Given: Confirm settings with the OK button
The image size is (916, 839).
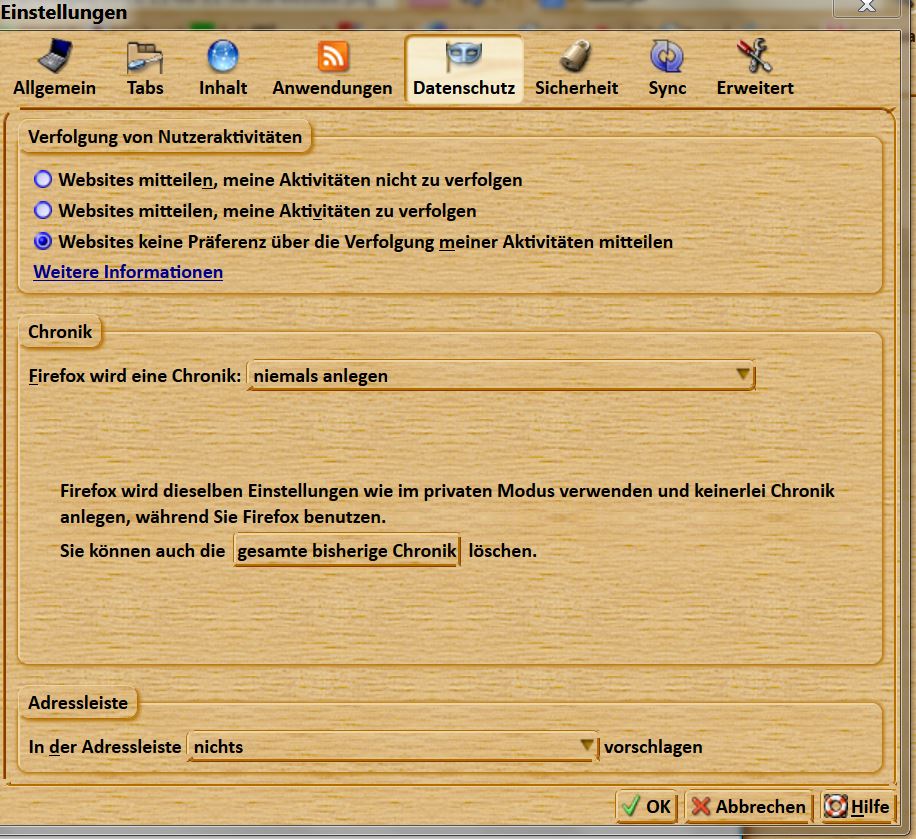Looking at the screenshot, I should (x=646, y=806).
